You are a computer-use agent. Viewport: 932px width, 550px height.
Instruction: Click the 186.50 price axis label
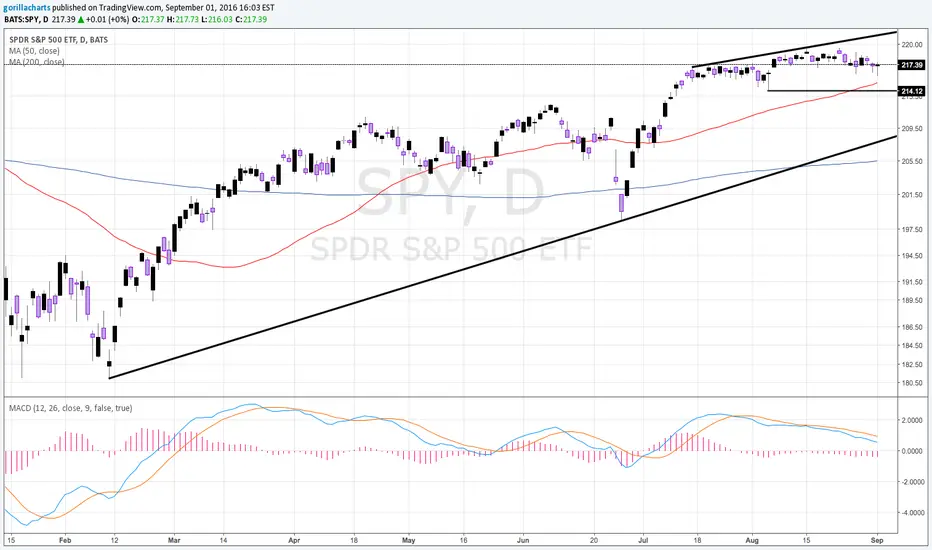[912, 327]
